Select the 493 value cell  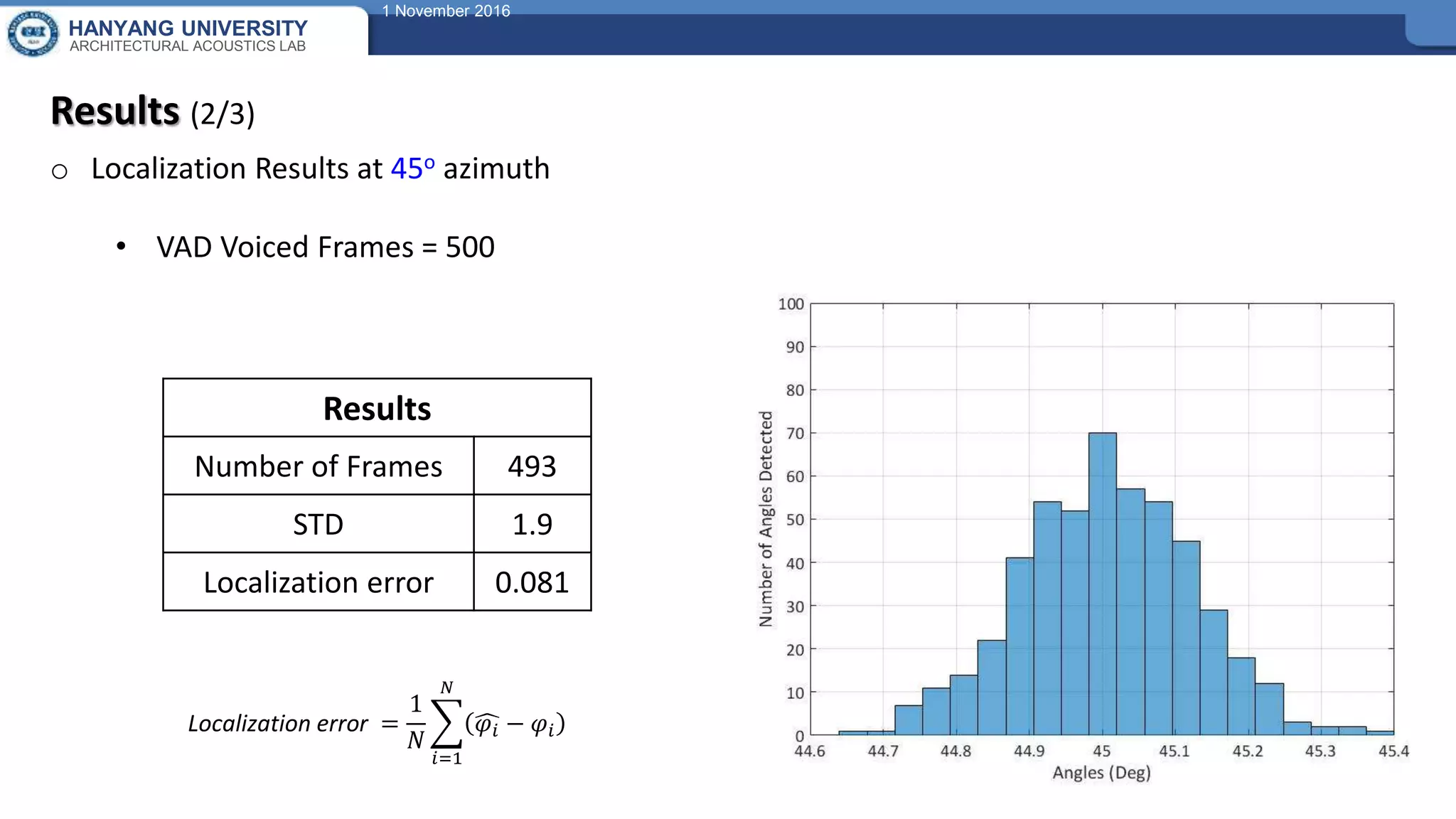tap(532, 466)
